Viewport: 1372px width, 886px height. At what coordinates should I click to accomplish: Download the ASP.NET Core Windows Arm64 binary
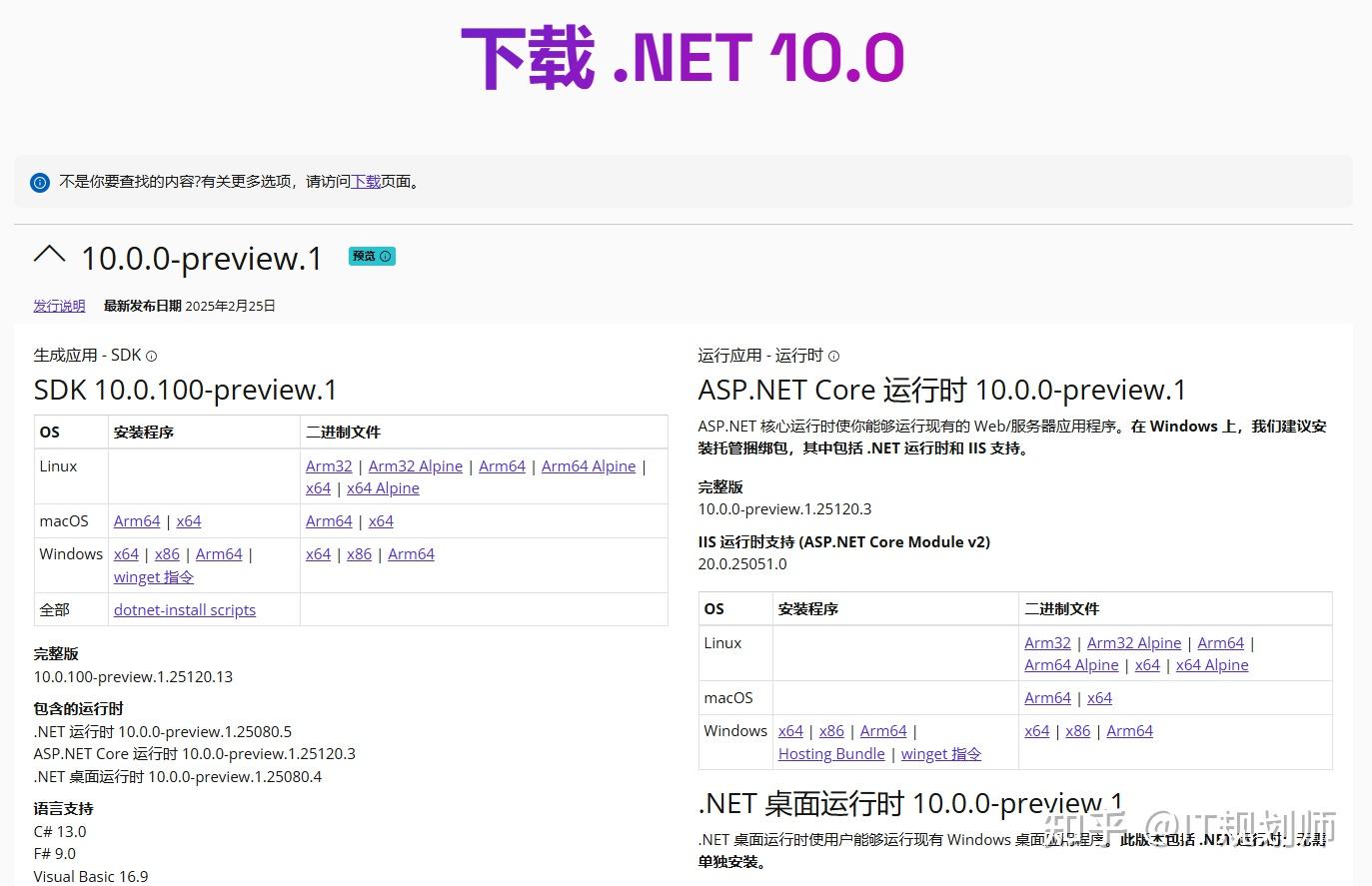(1129, 730)
